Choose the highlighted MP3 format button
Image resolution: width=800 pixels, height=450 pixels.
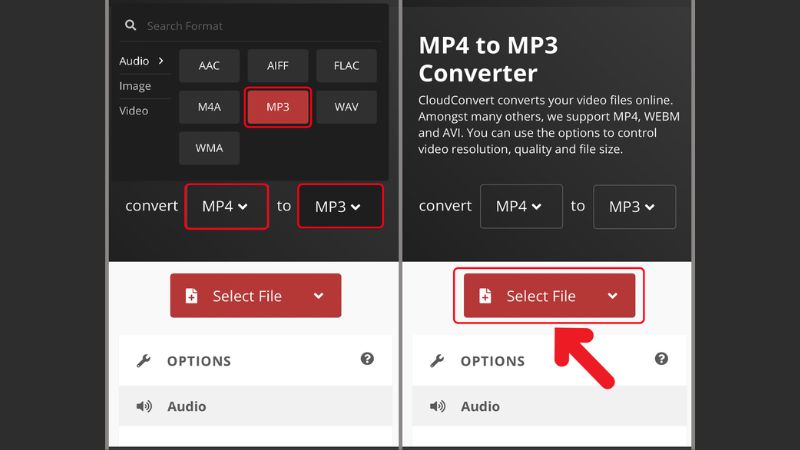pos(278,107)
